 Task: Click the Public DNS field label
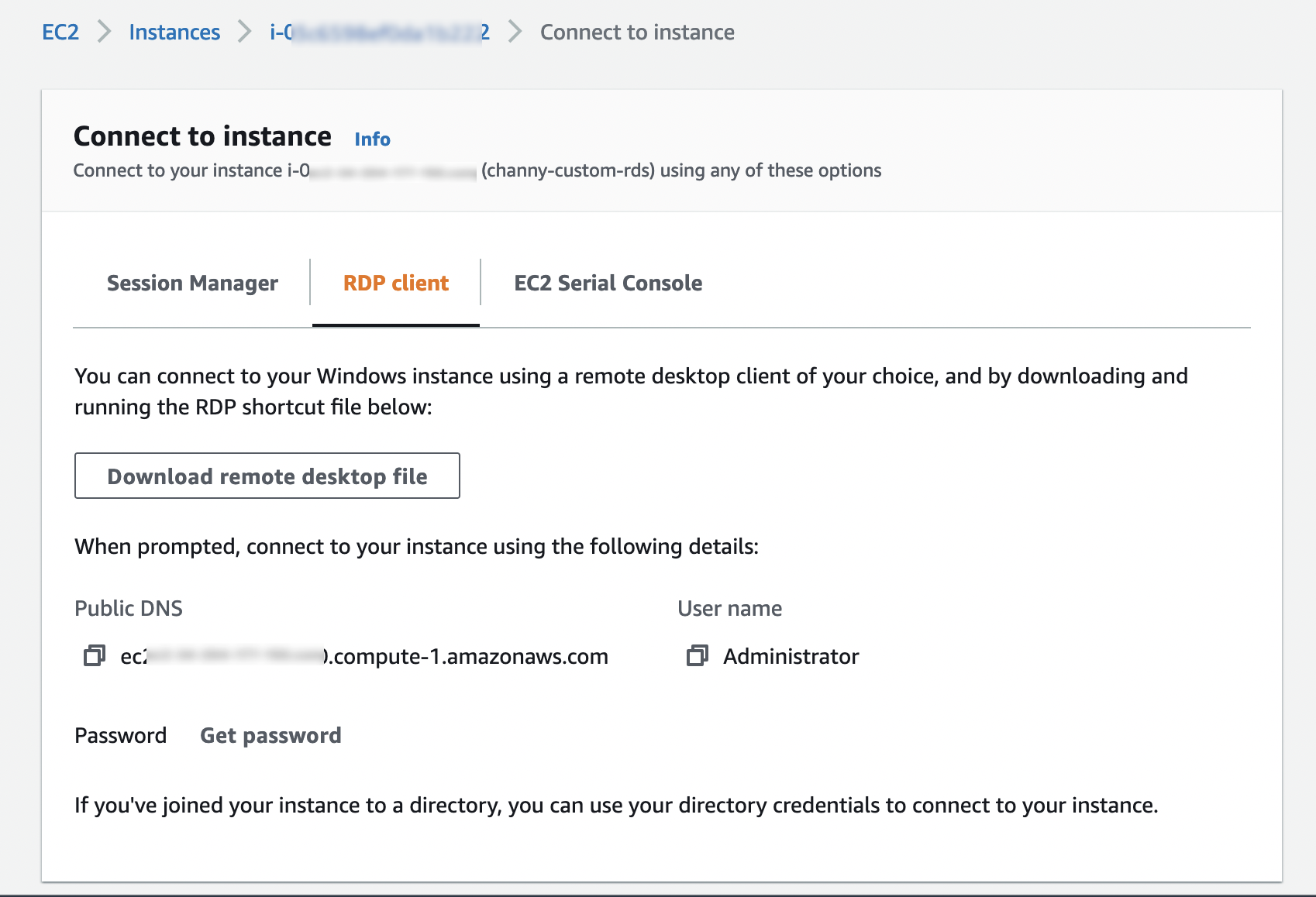[129, 608]
